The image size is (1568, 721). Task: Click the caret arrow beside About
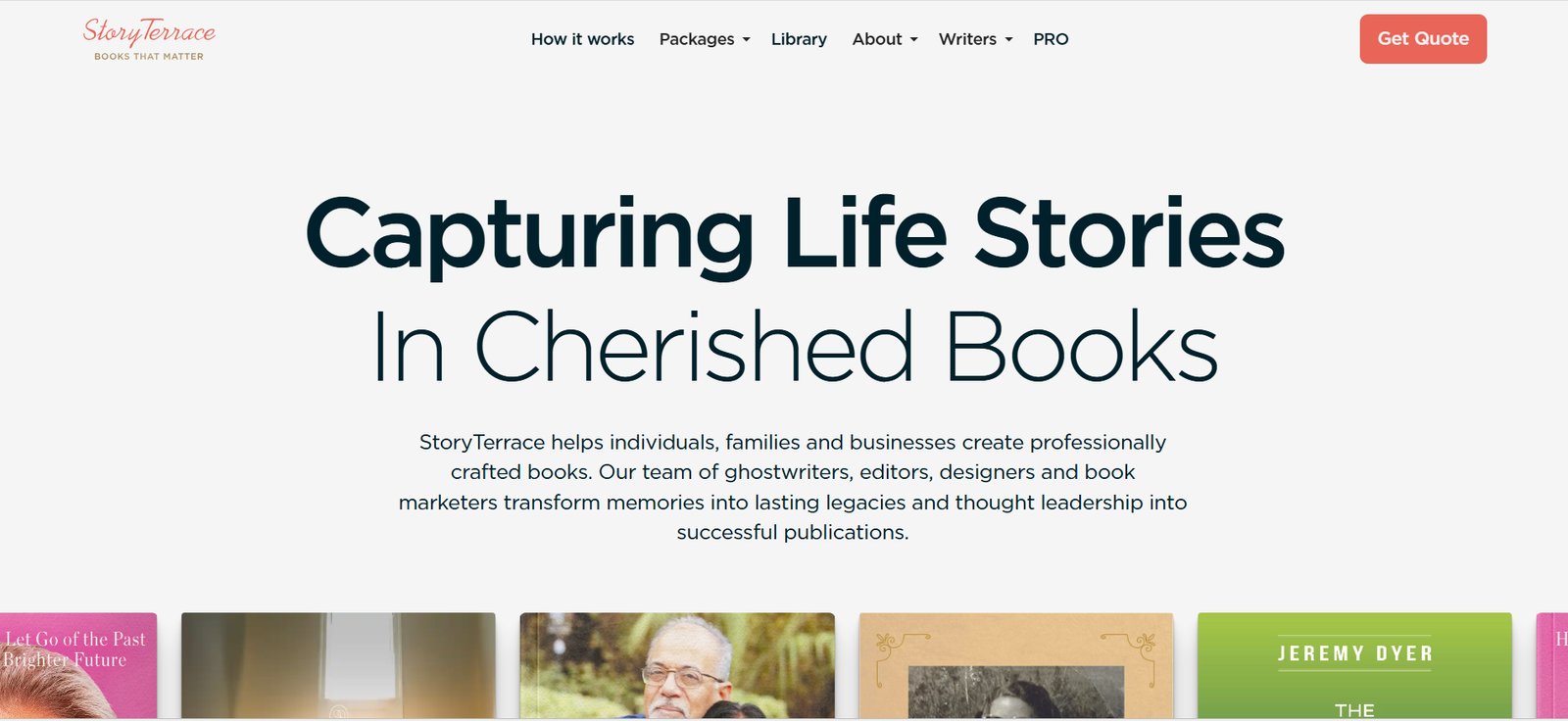point(914,40)
